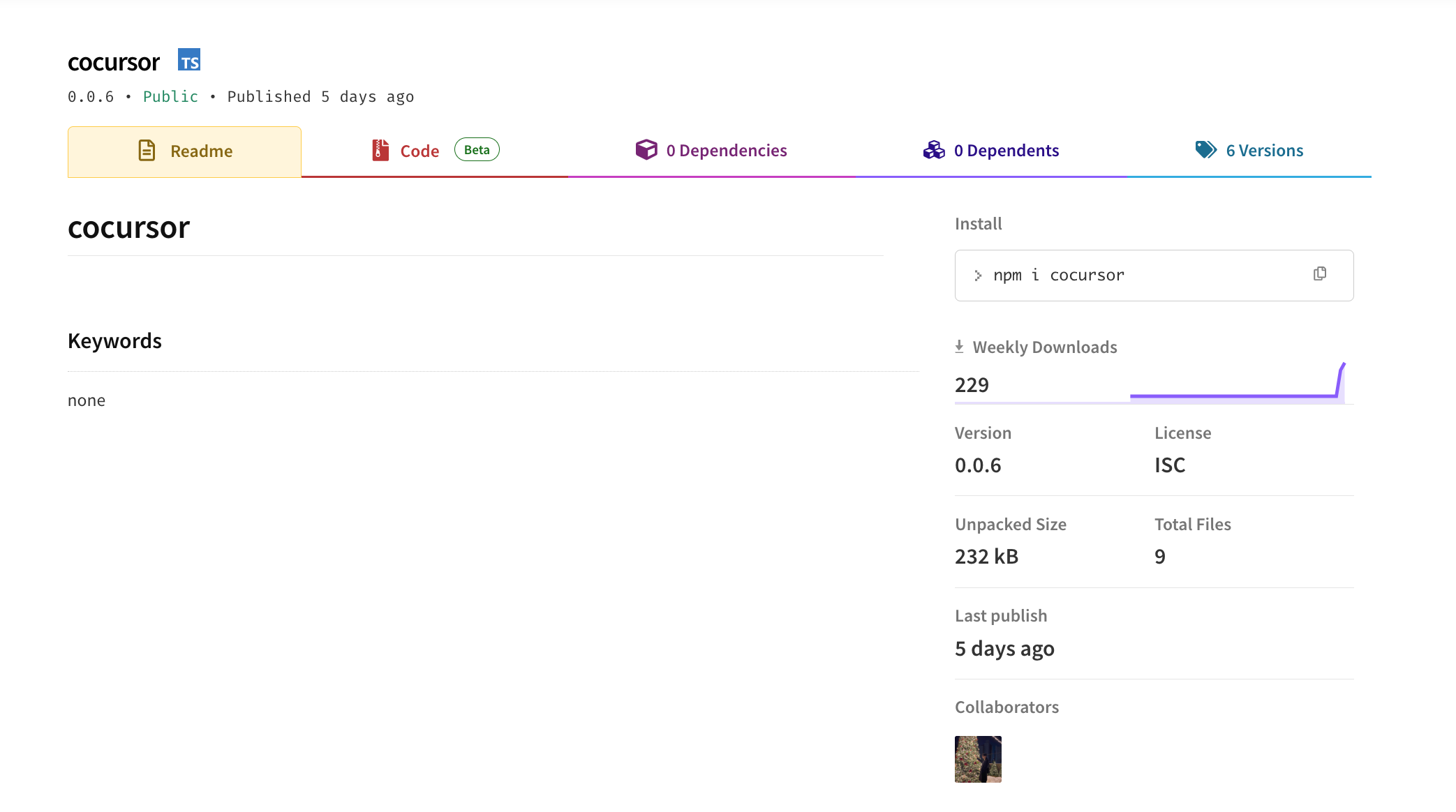Click the TypeScript TS badge icon

pyautogui.click(x=189, y=60)
